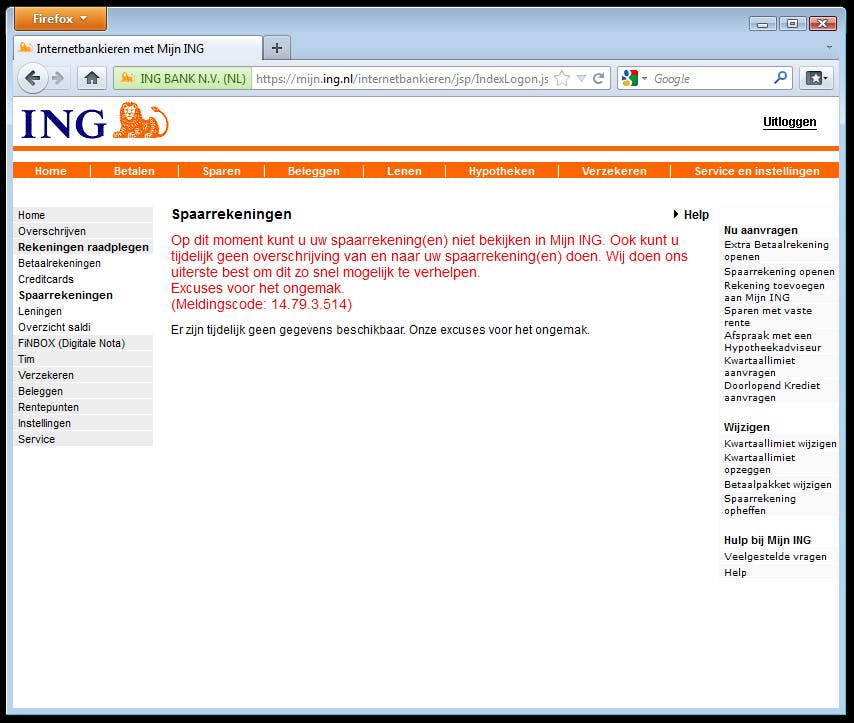854x723 pixels.
Task: Open the Spaarrekening openen link
Action: click(x=778, y=271)
